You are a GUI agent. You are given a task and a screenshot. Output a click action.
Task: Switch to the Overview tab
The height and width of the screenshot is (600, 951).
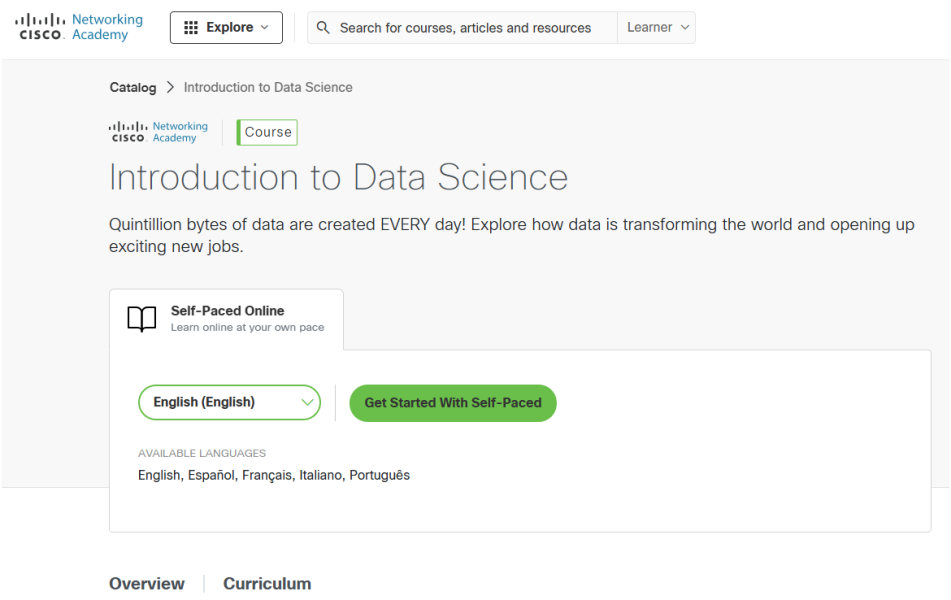(x=147, y=584)
